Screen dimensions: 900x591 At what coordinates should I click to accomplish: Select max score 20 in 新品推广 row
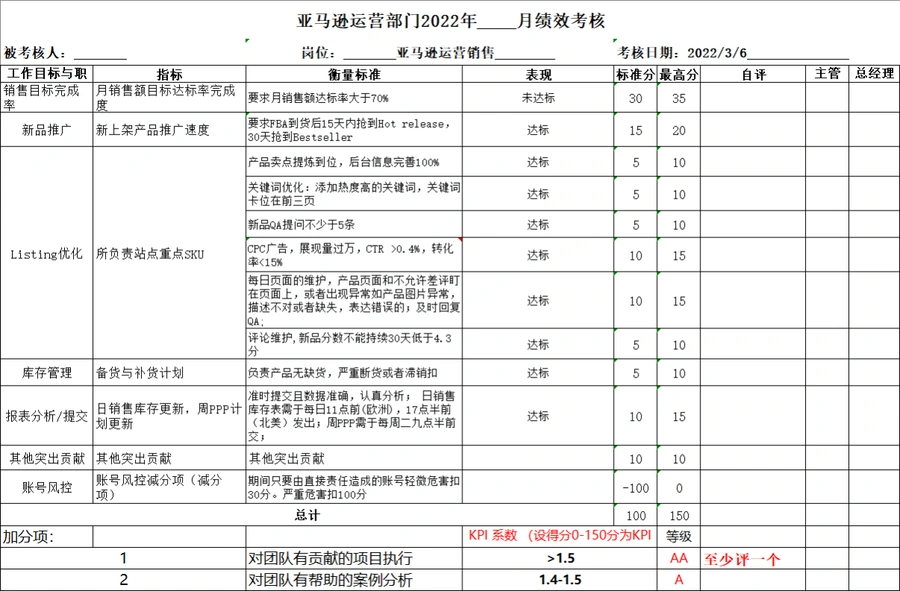(x=678, y=130)
